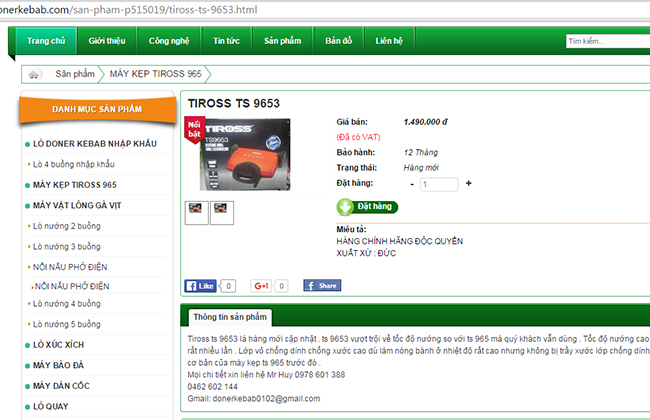Switch to Thông tin sản phẩm tab
650x420 pixels.
230,317
